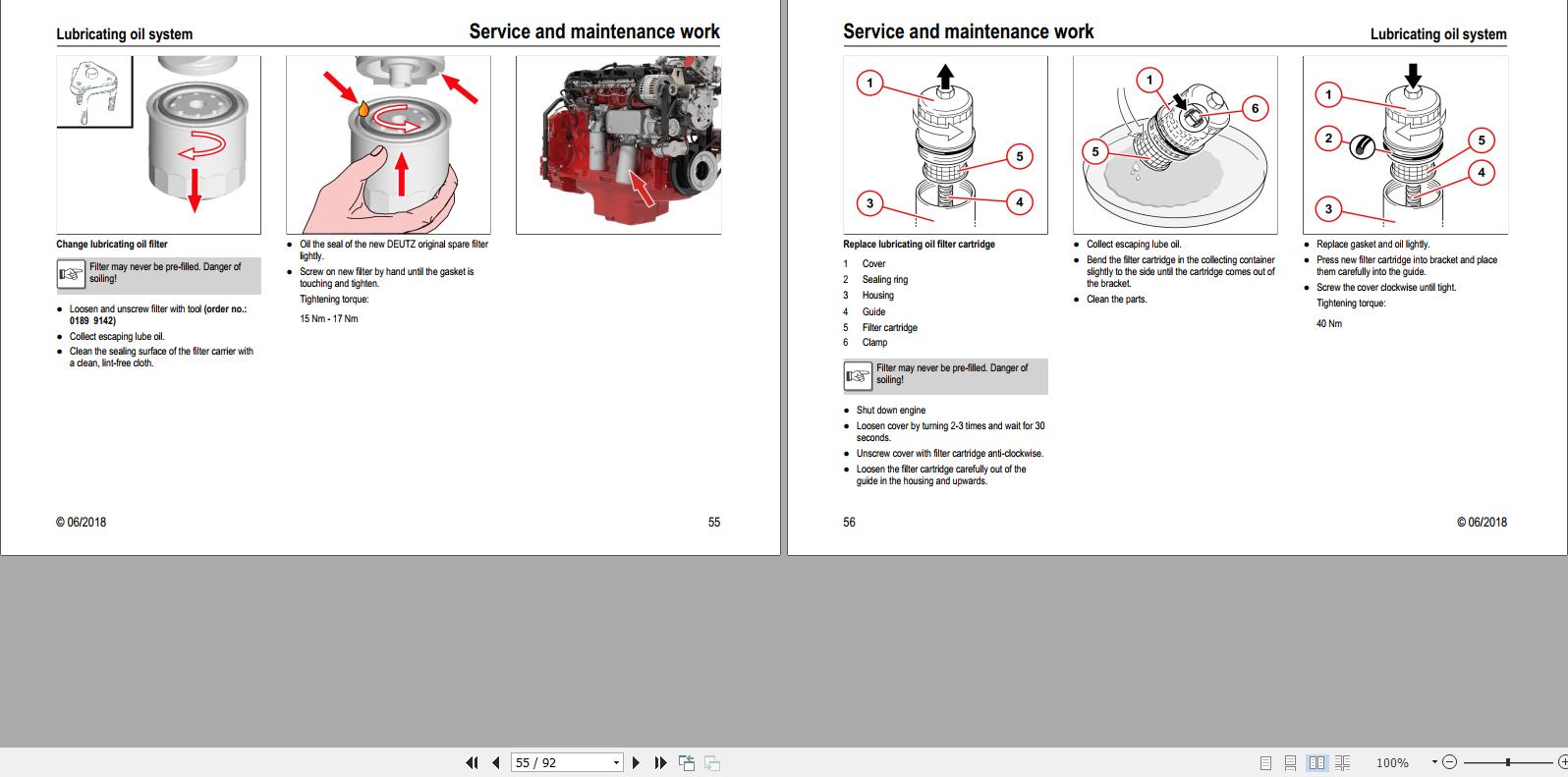Click legend entry '3 Housing'
The image size is (1568, 777).
pos(868,296)
